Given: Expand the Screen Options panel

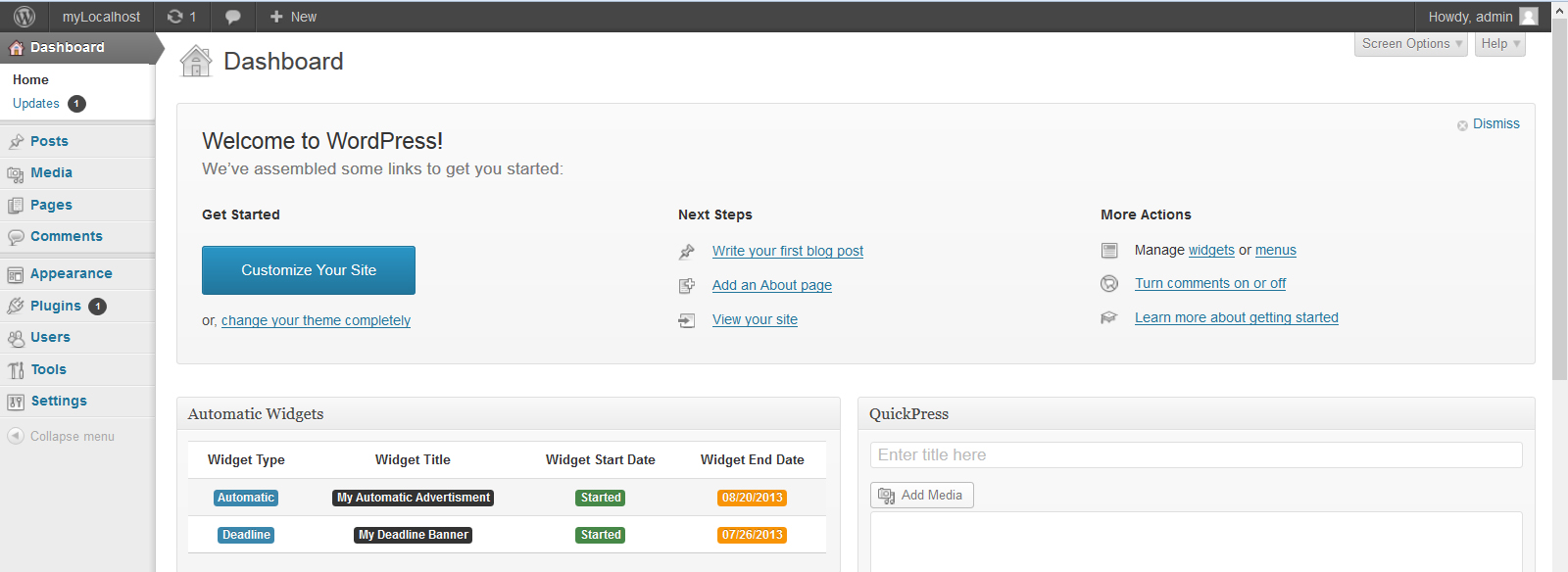Looking at the screenshot, I should [x=1411, y=44].
